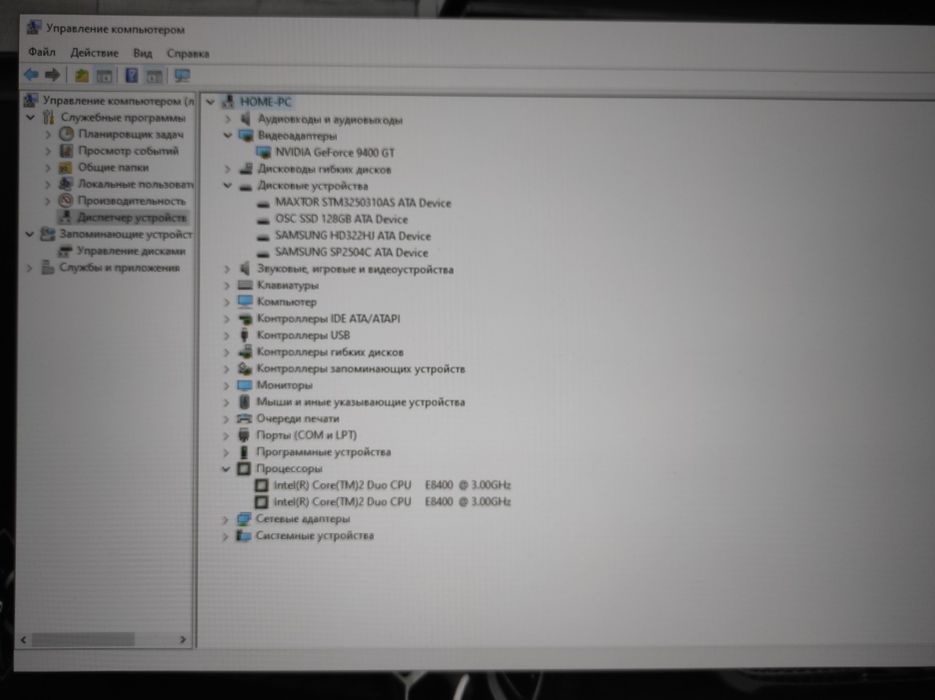Click left pane scroll-left arrow

click(23, 640)
